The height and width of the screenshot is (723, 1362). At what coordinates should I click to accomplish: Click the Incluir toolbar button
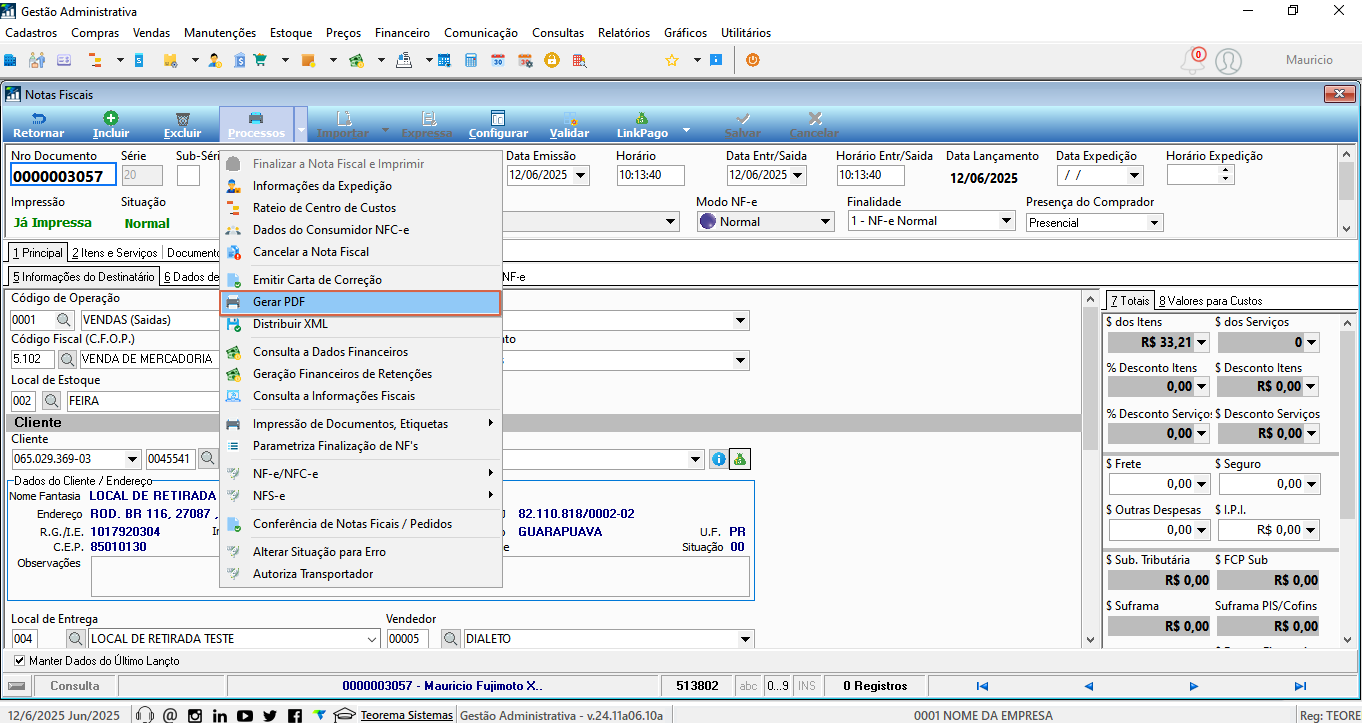[111, 125]
